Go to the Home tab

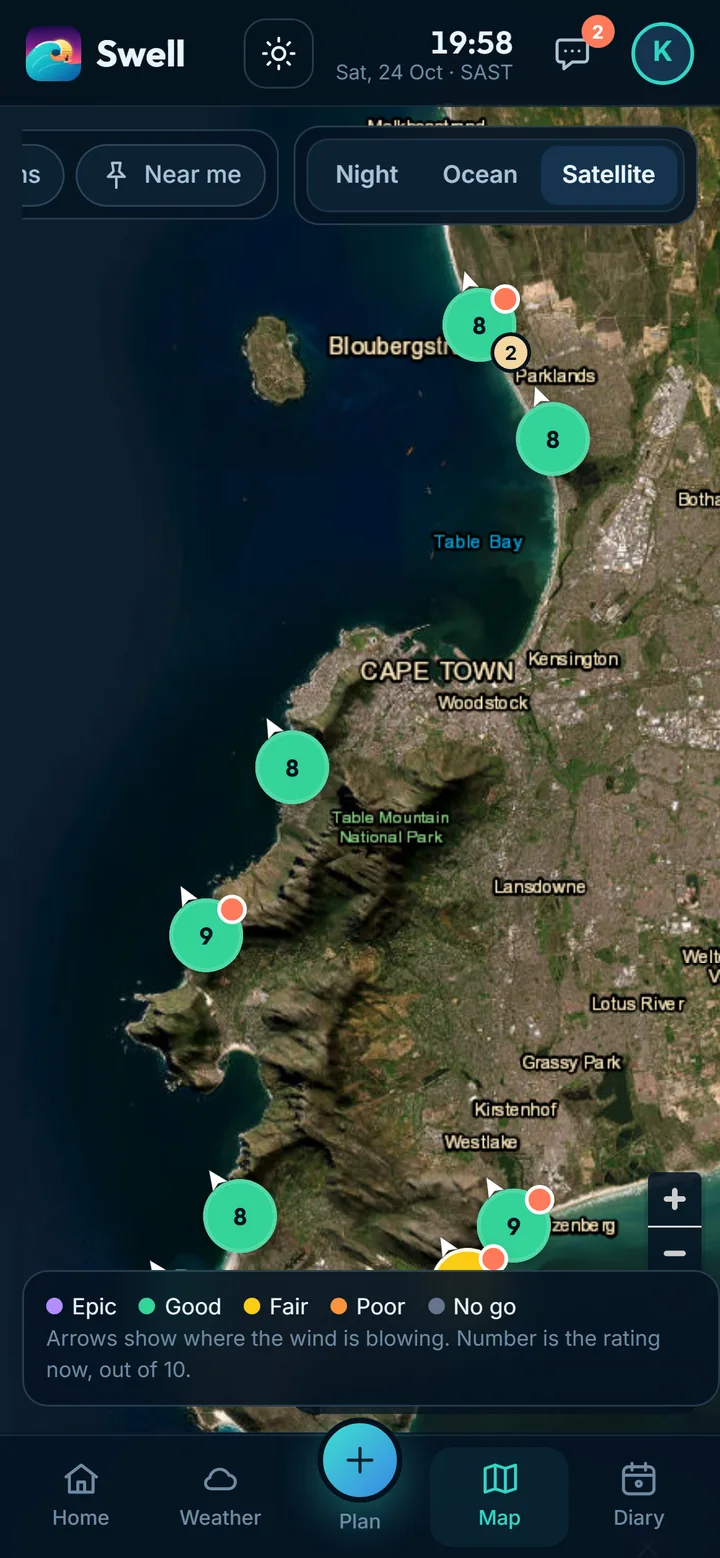point(81,1496)
